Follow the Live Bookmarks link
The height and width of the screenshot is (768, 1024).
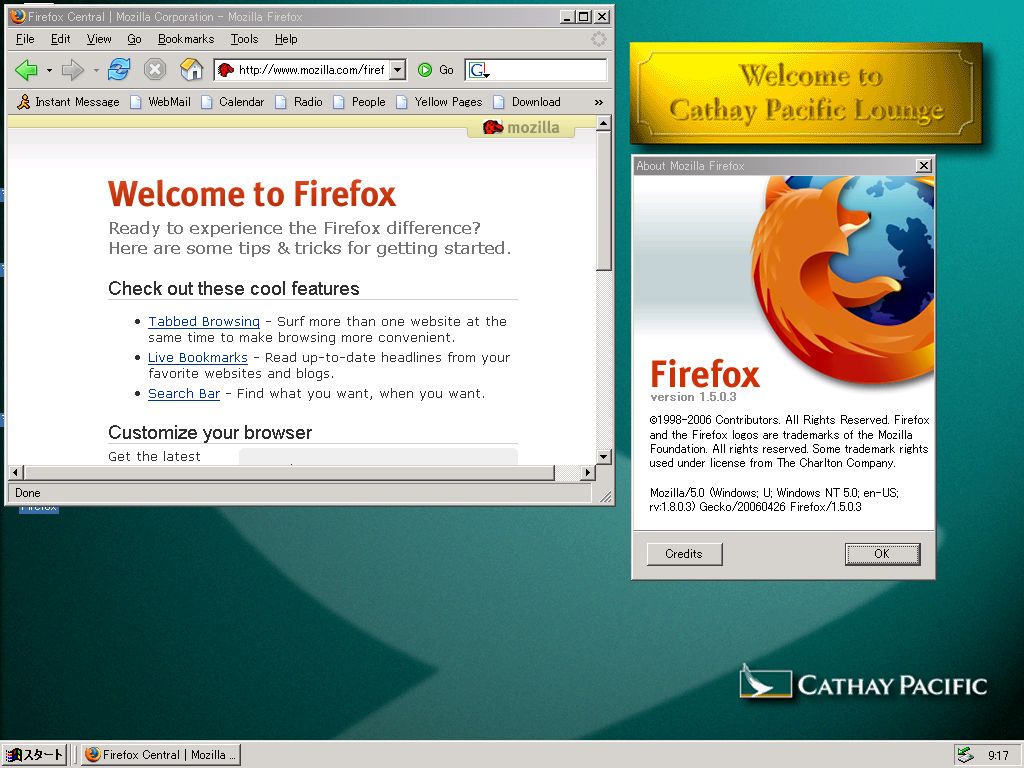pyautogui.click(x=198, y=357)
